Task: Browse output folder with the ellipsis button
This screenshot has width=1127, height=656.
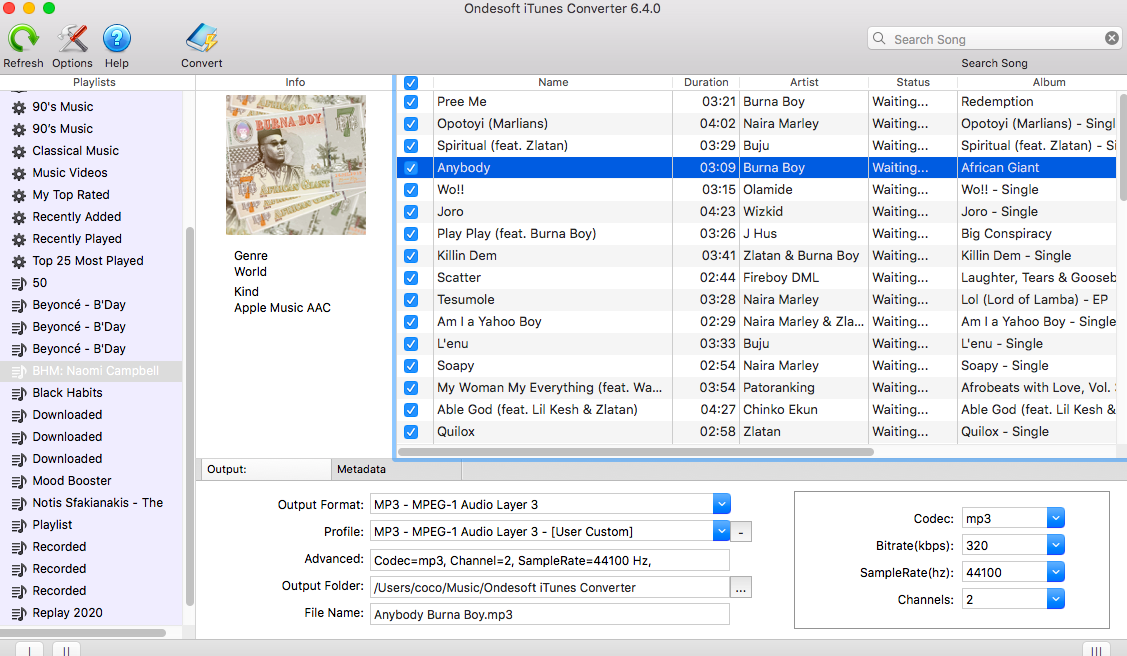Action: point(741,588)
